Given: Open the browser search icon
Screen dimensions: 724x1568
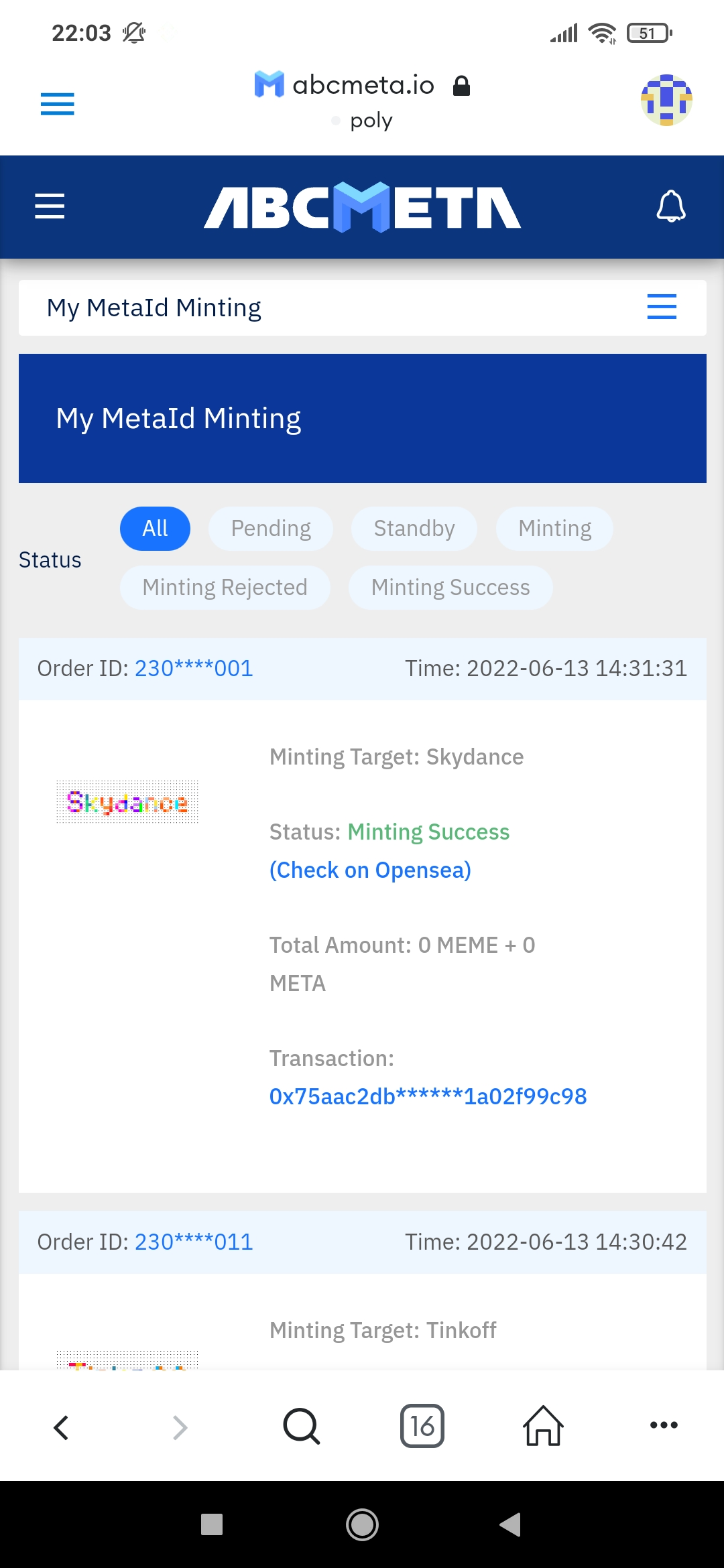Looking at the screenshot, I should click(302, 1426).
